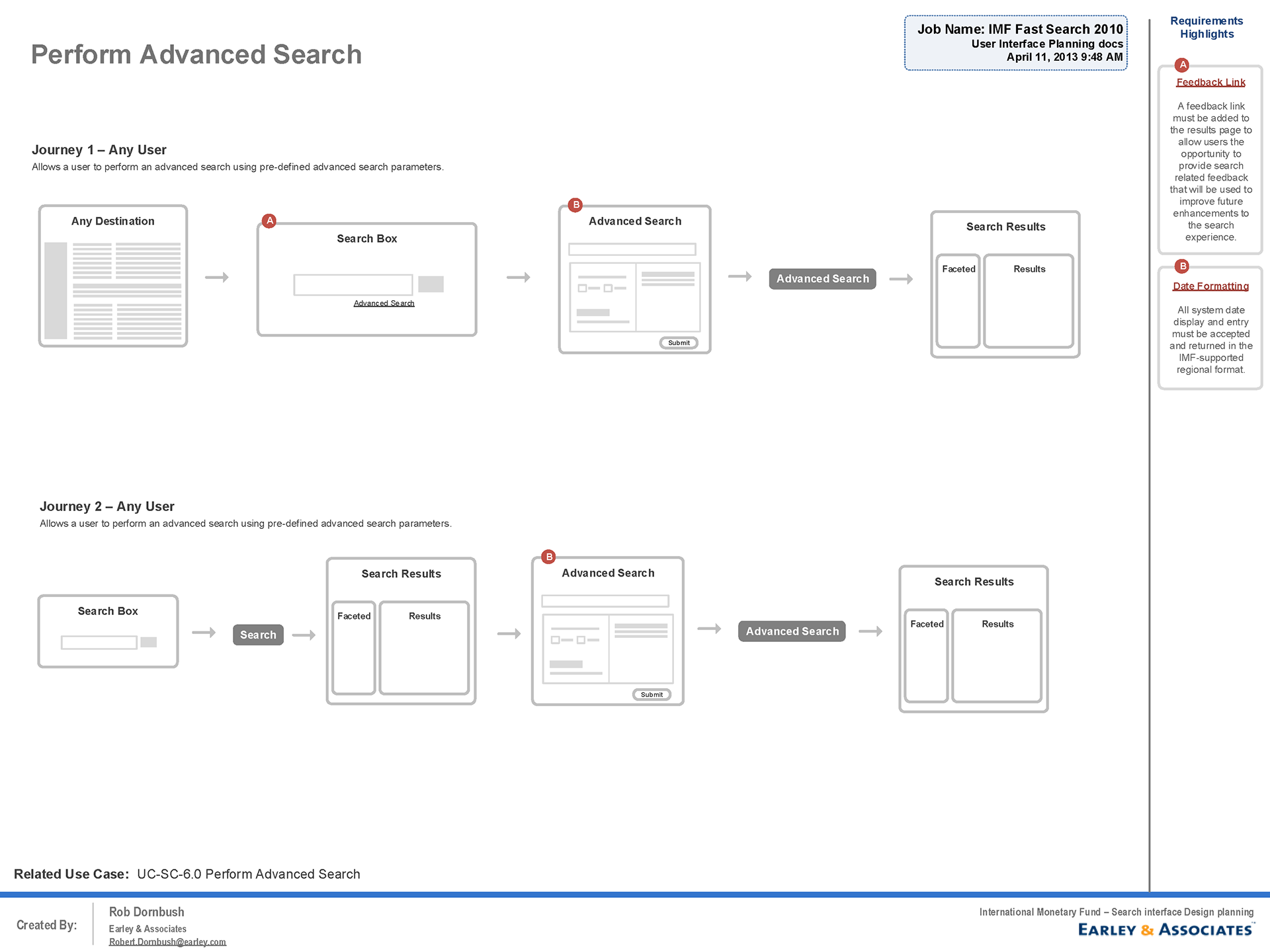Click red marker B on Journey 2 Advanced Search
Screen dimensions: 1270x952
(x=548, y=557)
